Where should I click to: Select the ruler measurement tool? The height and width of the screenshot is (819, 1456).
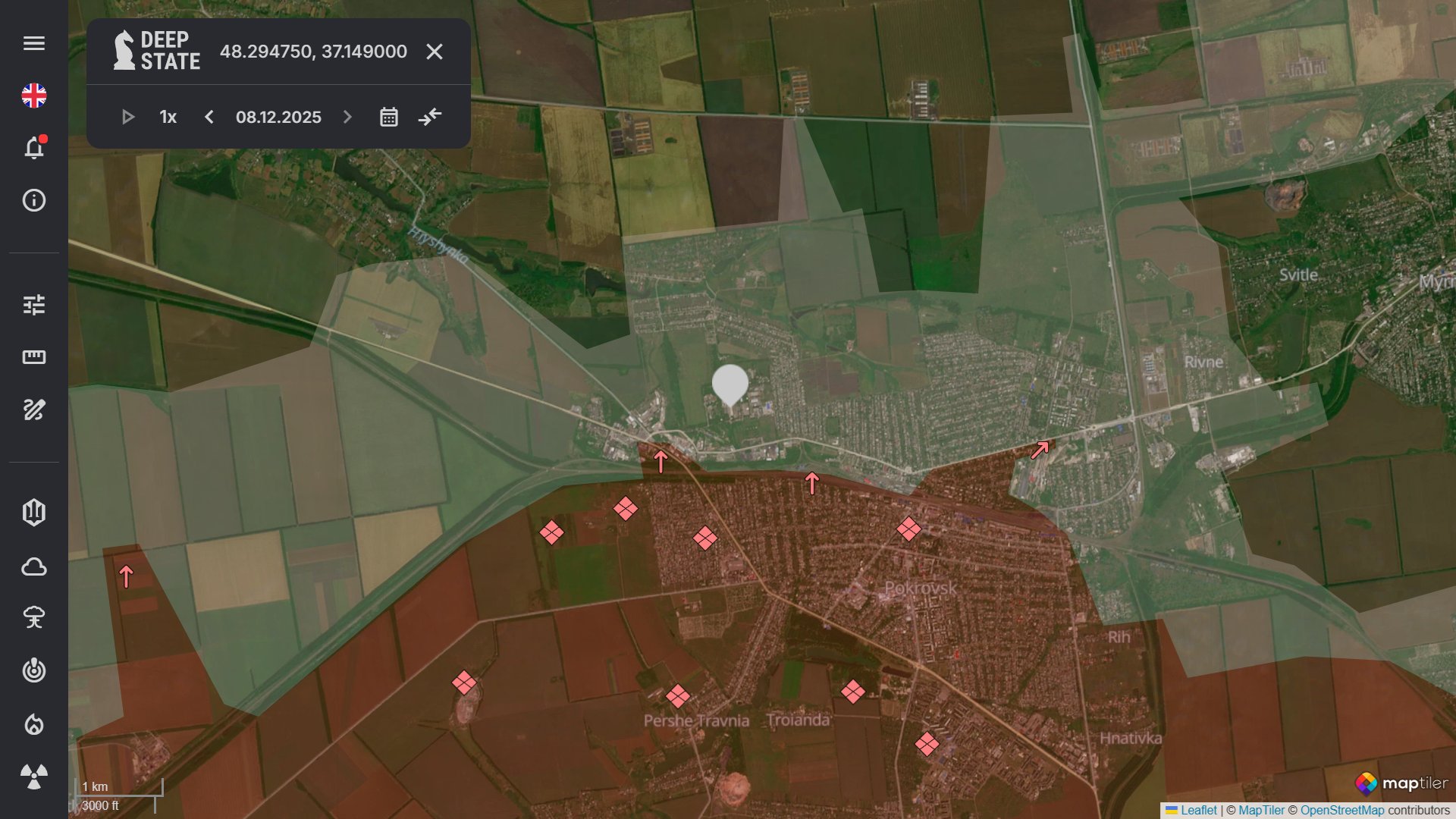coord(34,357)
